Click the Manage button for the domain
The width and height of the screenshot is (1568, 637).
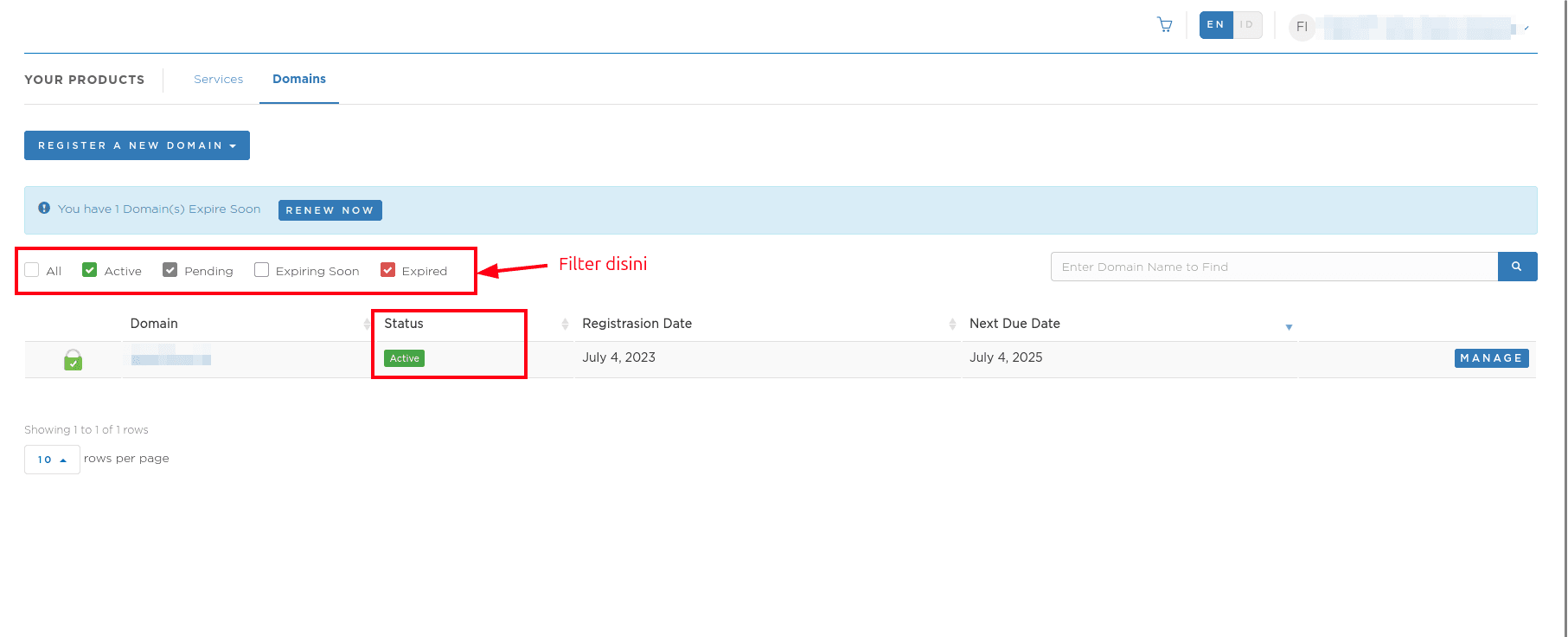1491,358
